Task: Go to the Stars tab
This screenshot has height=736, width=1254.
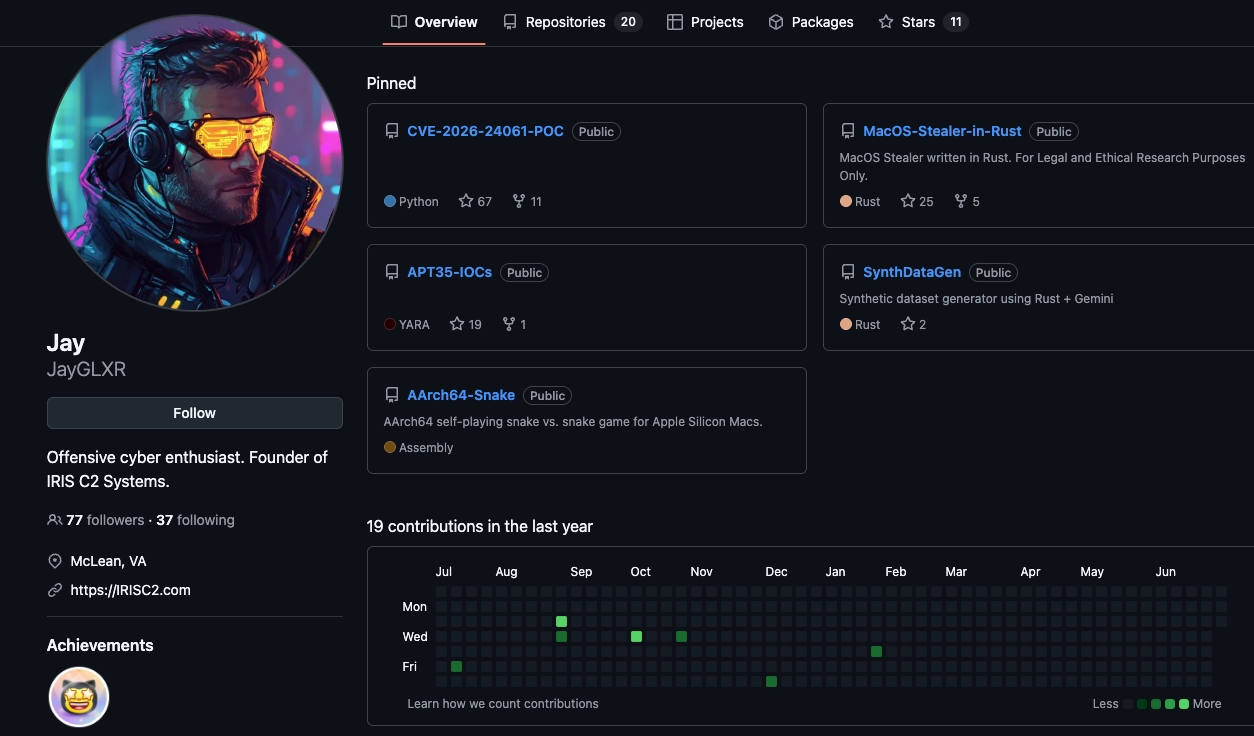Action: (x=923, y=22)
